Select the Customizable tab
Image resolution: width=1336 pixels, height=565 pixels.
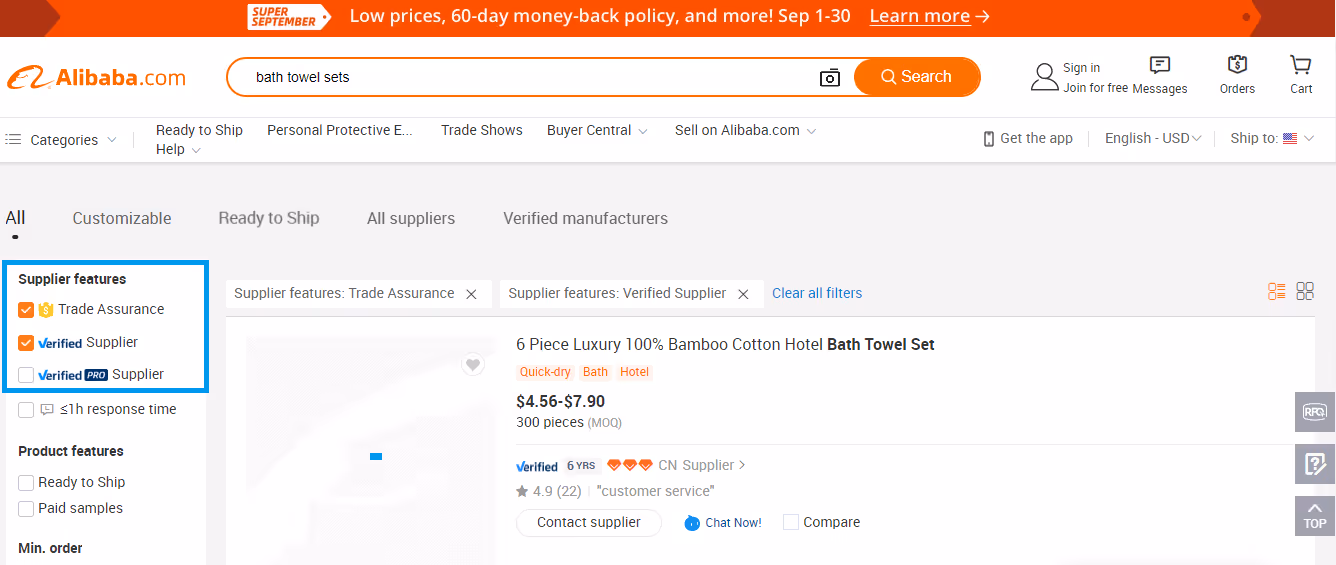(x=122, y=218)
